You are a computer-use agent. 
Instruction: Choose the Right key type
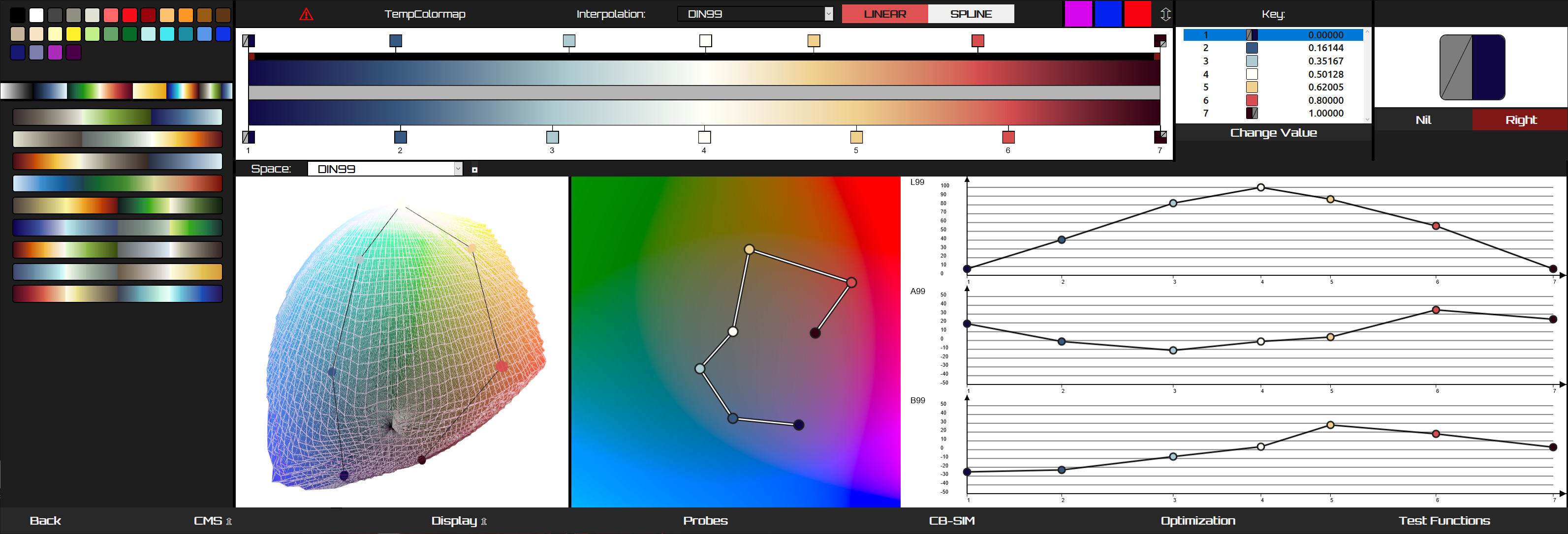tap(1521, 120)
